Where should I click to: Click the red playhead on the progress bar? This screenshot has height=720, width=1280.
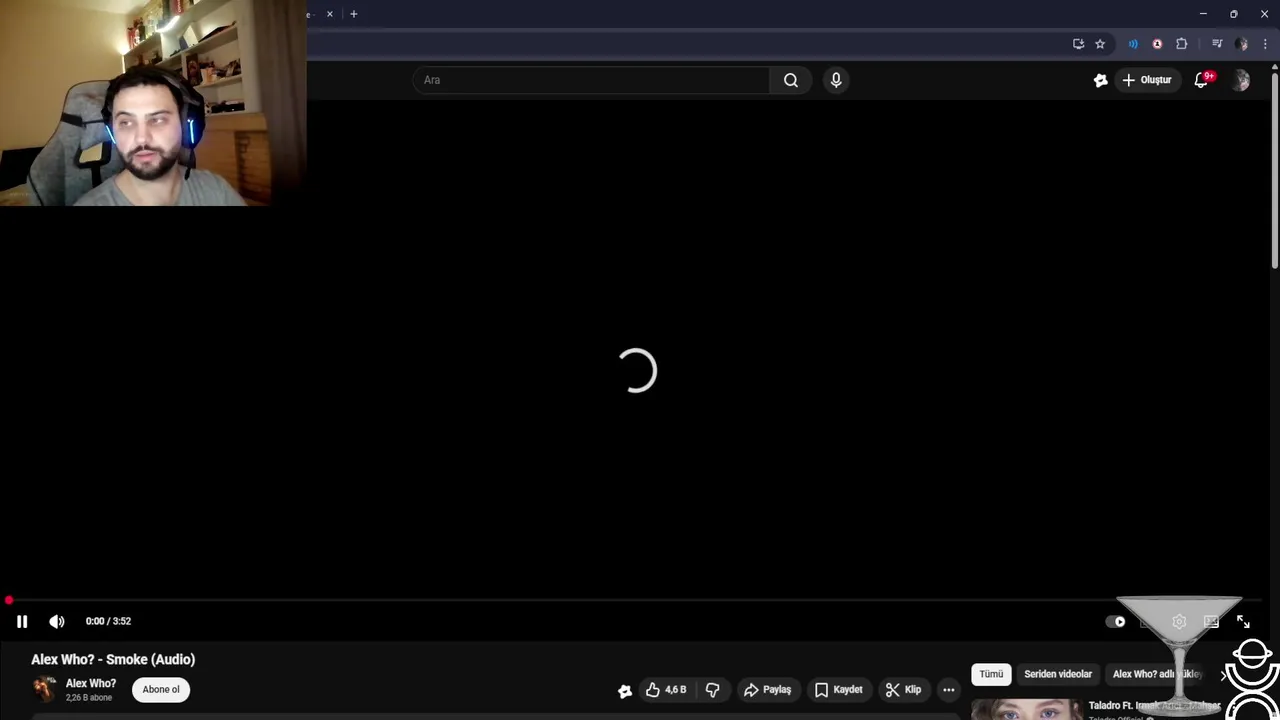[x=8, y=600]
